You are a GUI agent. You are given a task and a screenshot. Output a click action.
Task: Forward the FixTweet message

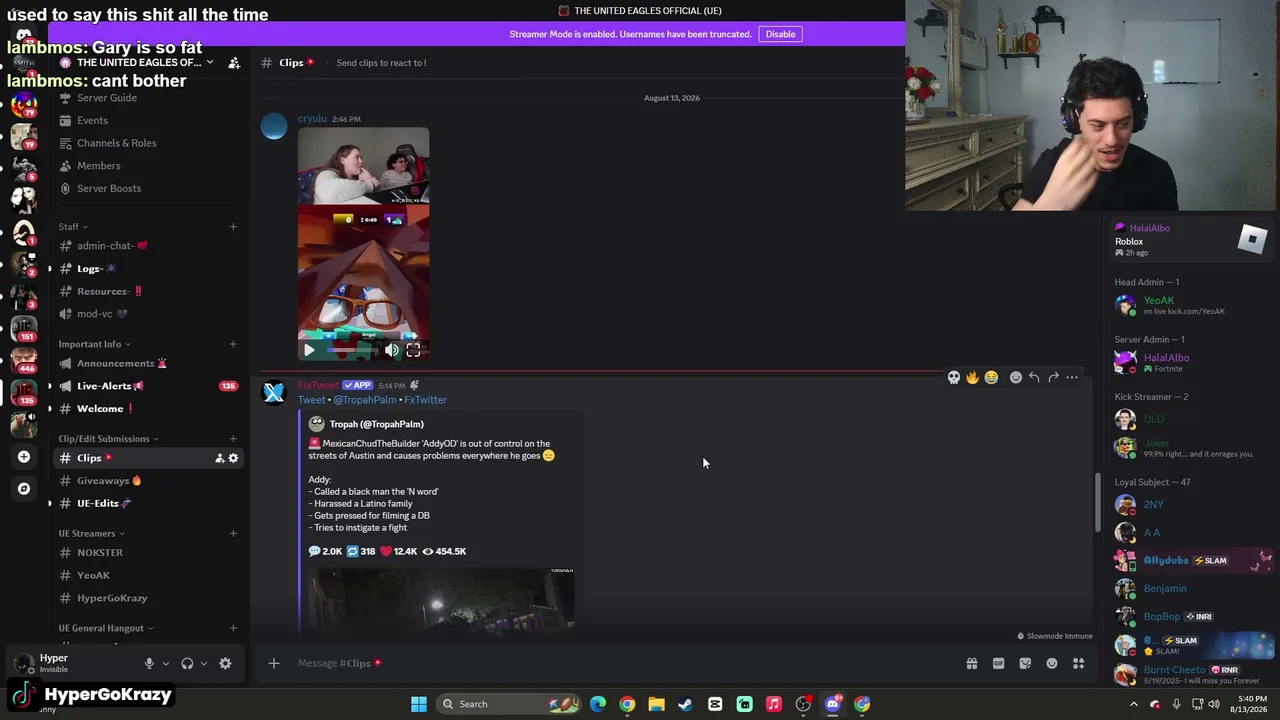pyautogui.click(x=1053, y=377)
